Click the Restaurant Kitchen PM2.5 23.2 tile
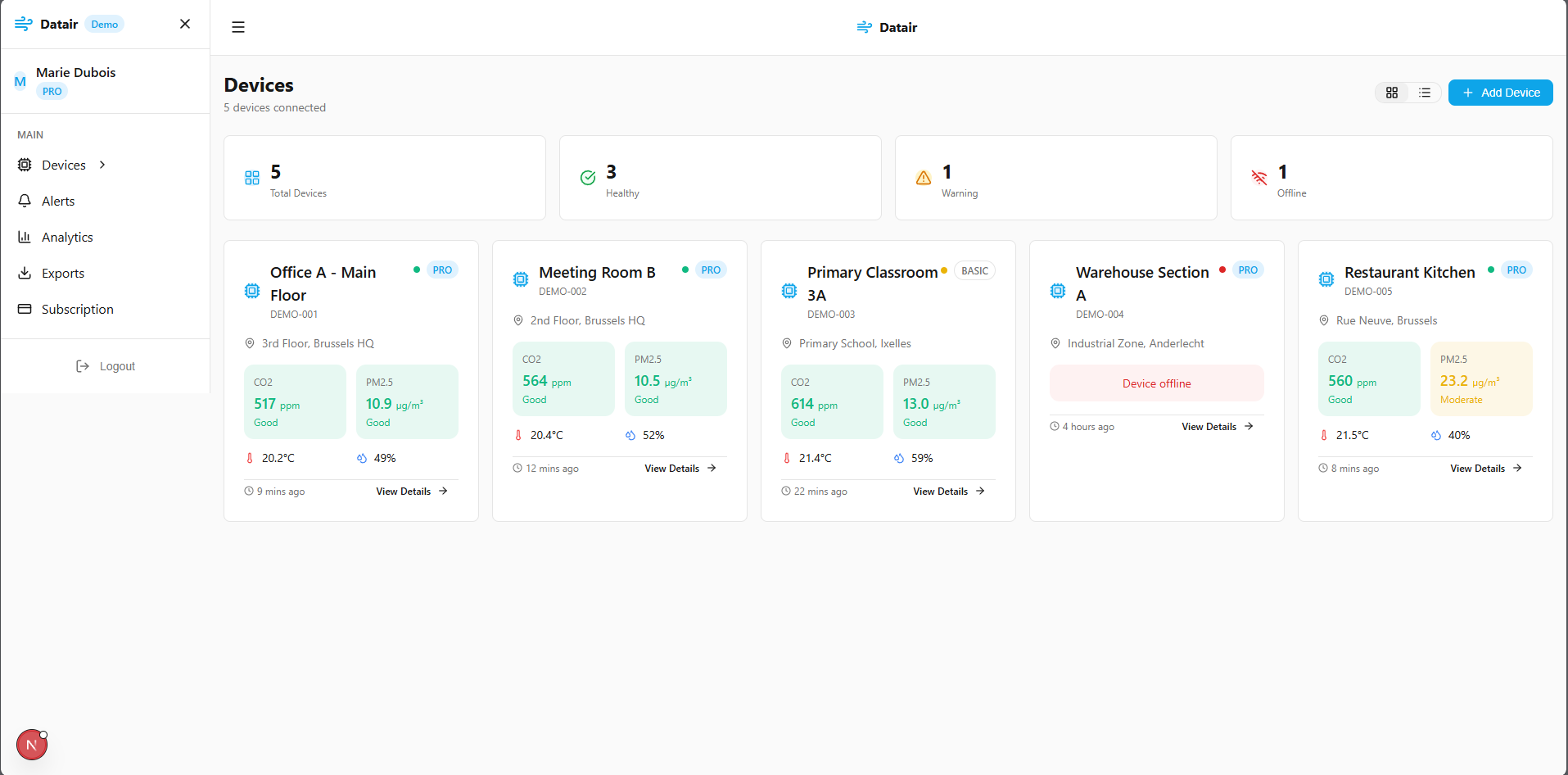 point(1481,379)
